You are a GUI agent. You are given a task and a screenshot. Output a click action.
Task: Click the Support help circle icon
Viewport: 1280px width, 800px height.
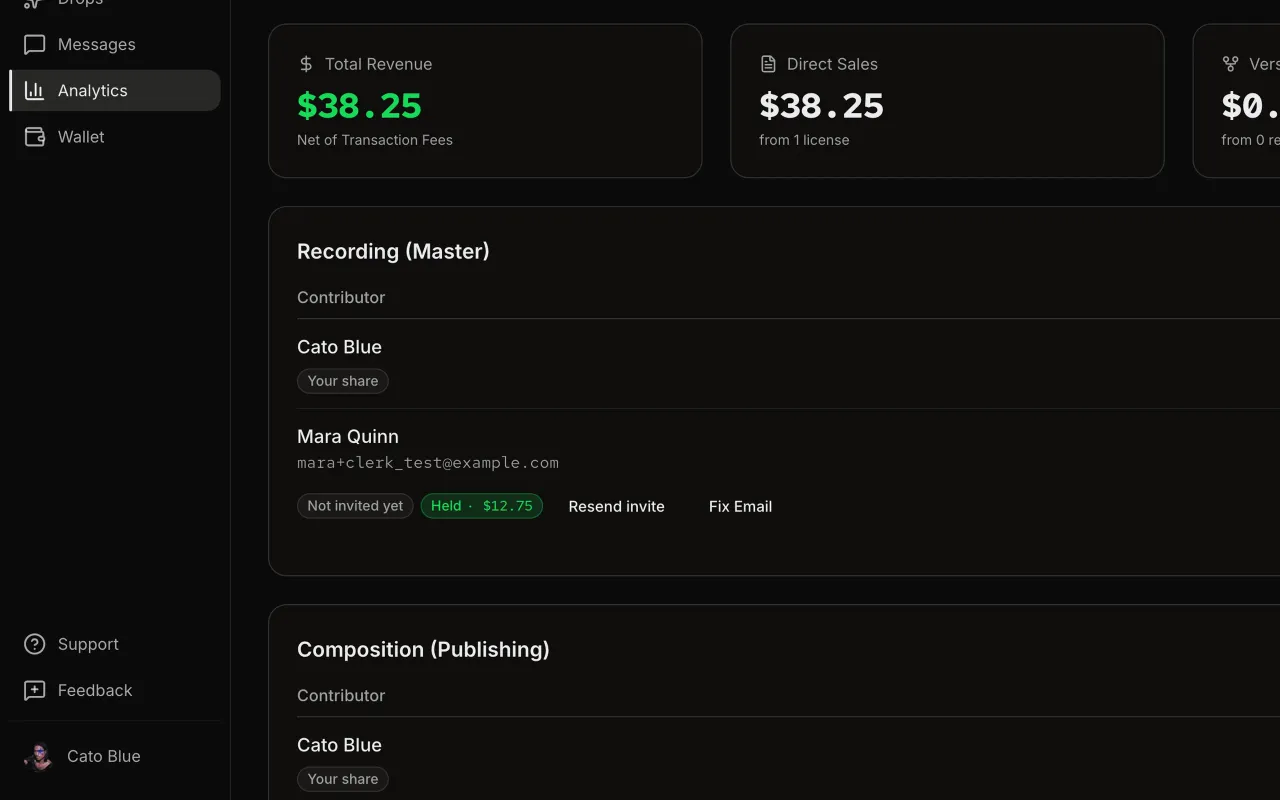(35, 645)
